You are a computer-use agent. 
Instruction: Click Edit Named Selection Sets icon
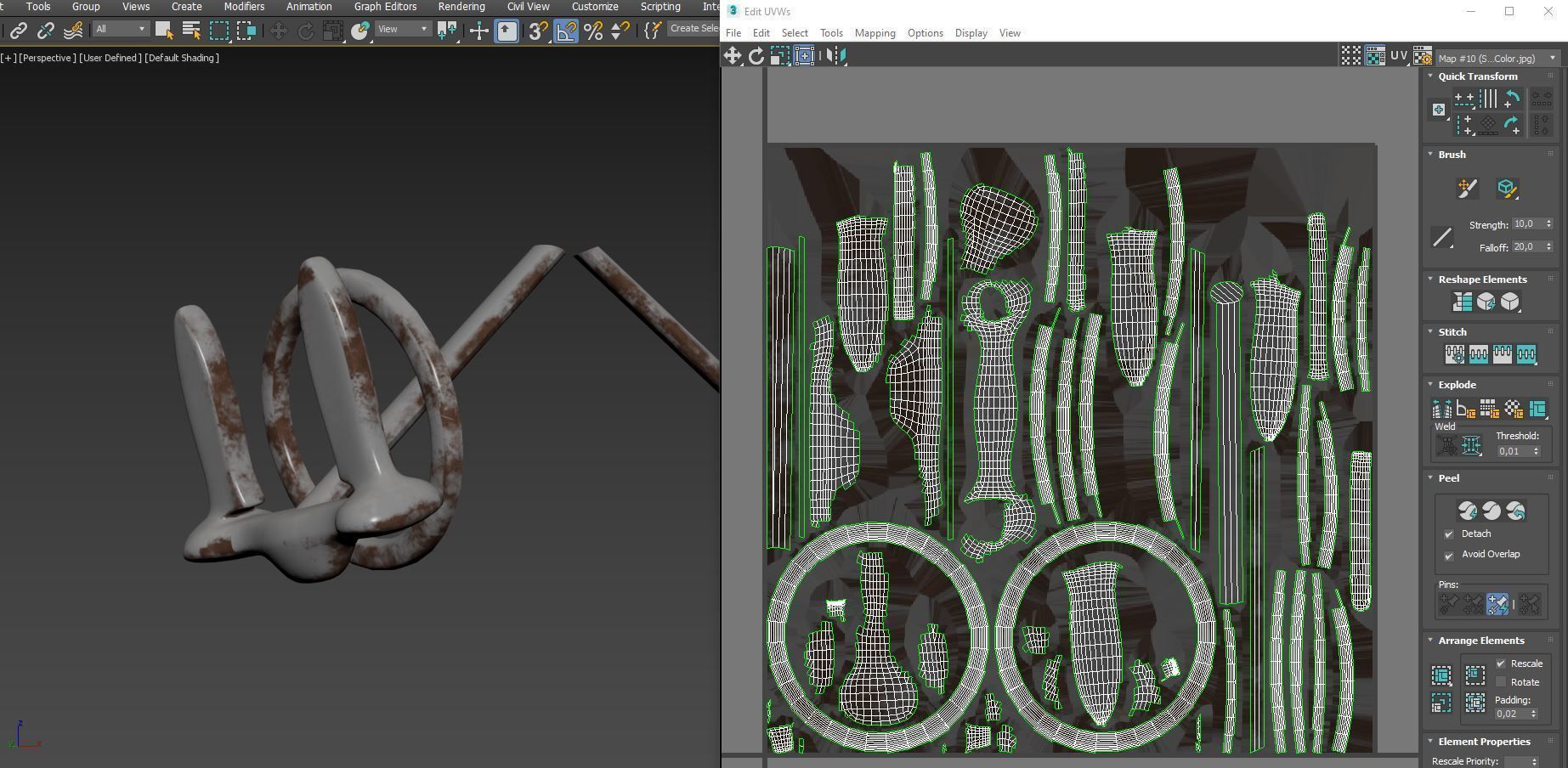click(x=652, y=31)
